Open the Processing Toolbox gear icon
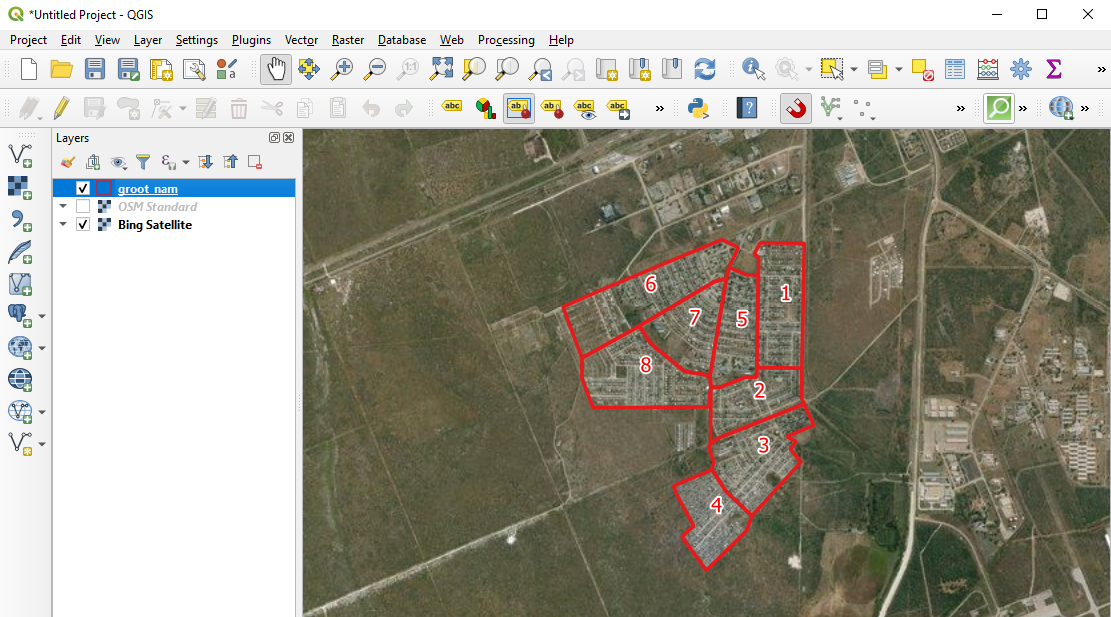This screenshot has height=617, width=1111. pyautogui.click(x=1020, y=69)
